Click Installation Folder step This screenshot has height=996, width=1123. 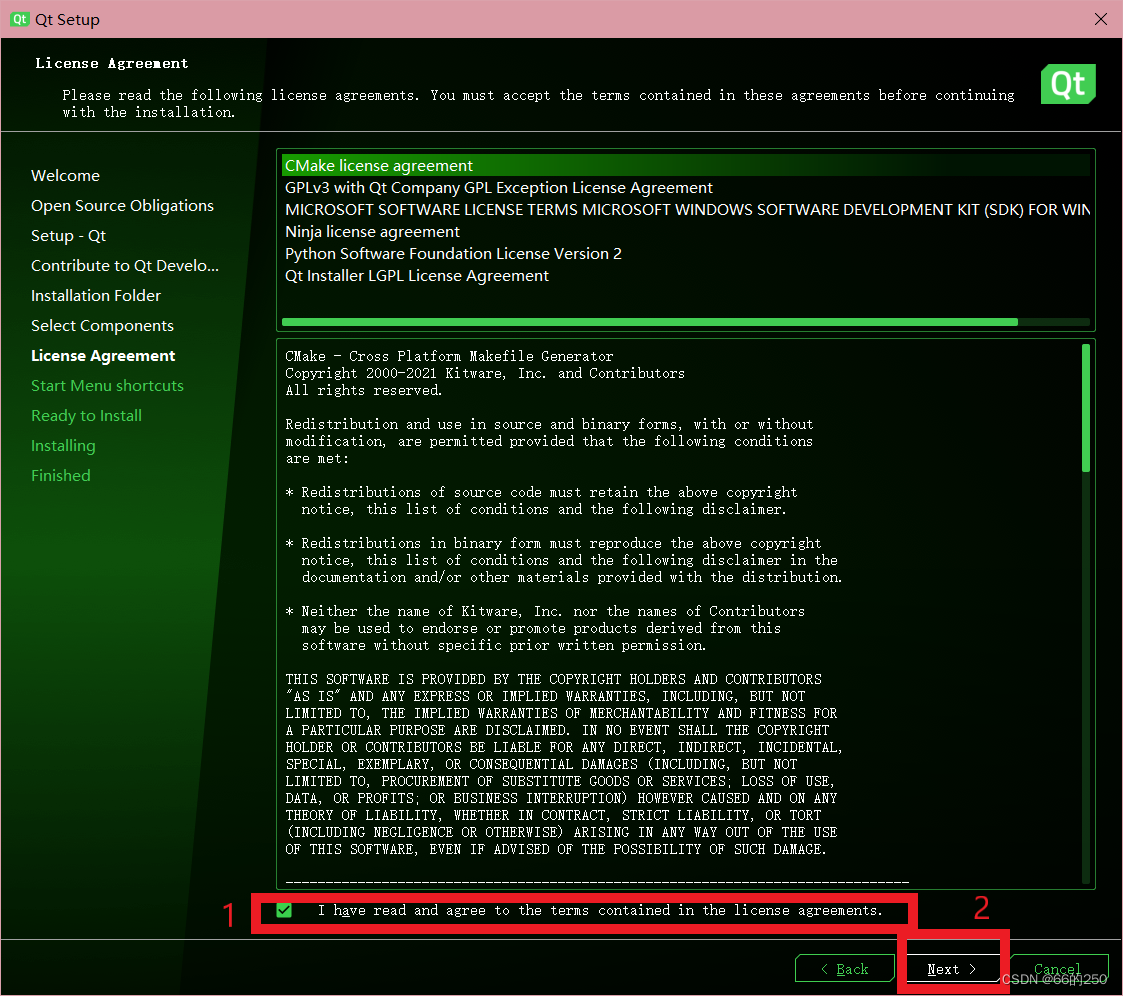coord(96,296)
